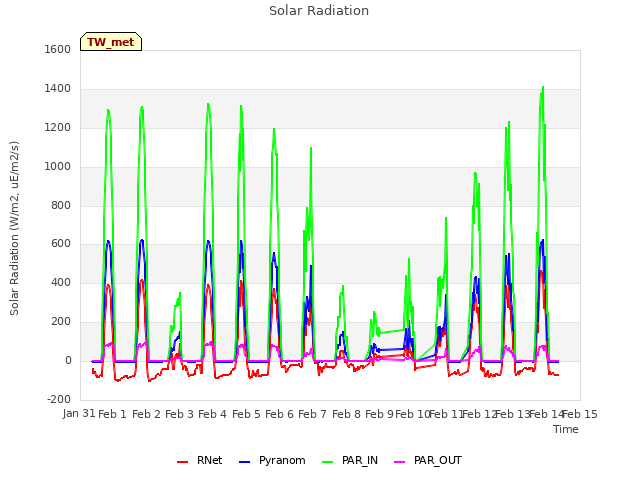Click the Feb 1 x-axis label
640x480 pixels.
112,414
